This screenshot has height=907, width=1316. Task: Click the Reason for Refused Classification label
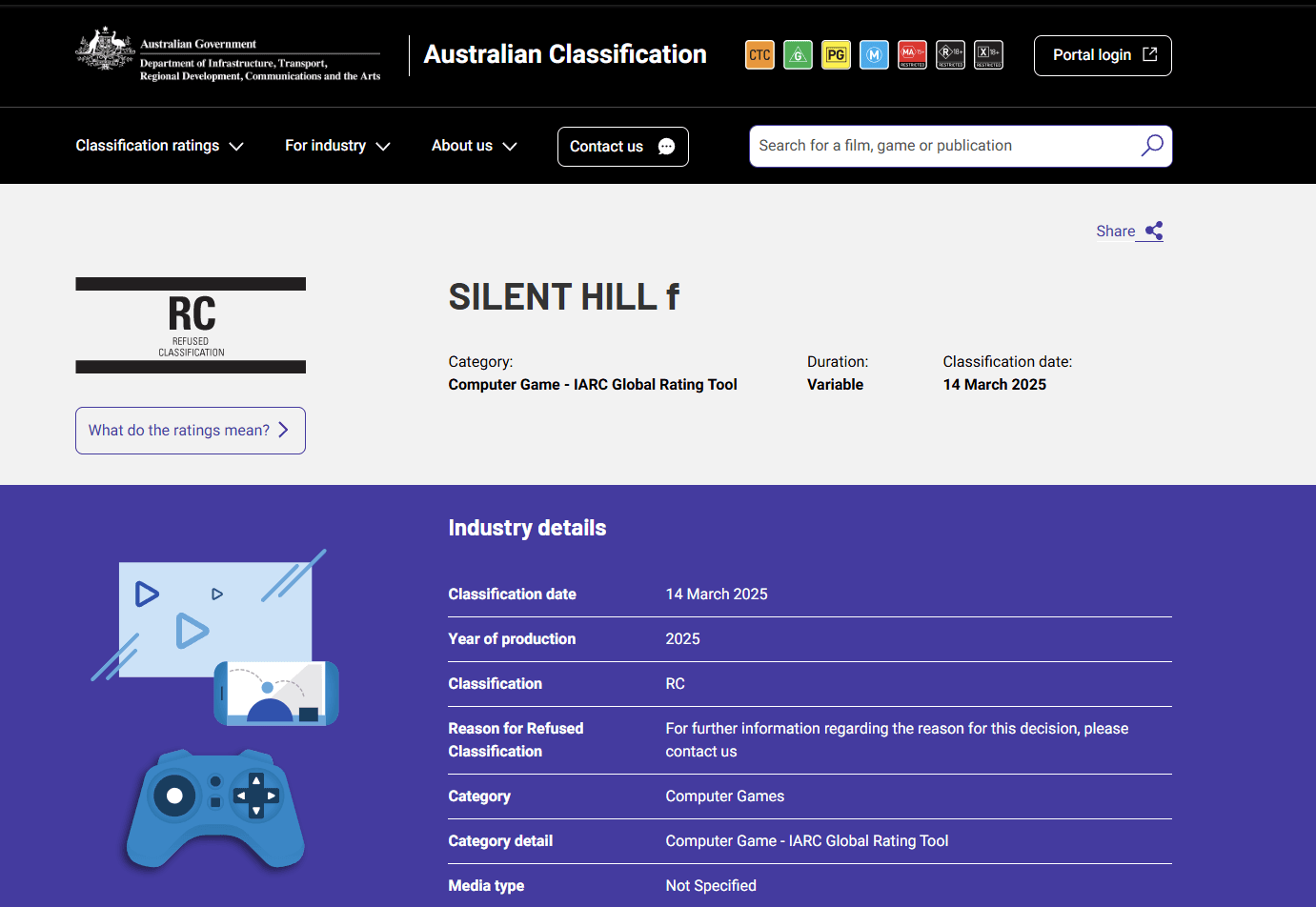point(516,740)
